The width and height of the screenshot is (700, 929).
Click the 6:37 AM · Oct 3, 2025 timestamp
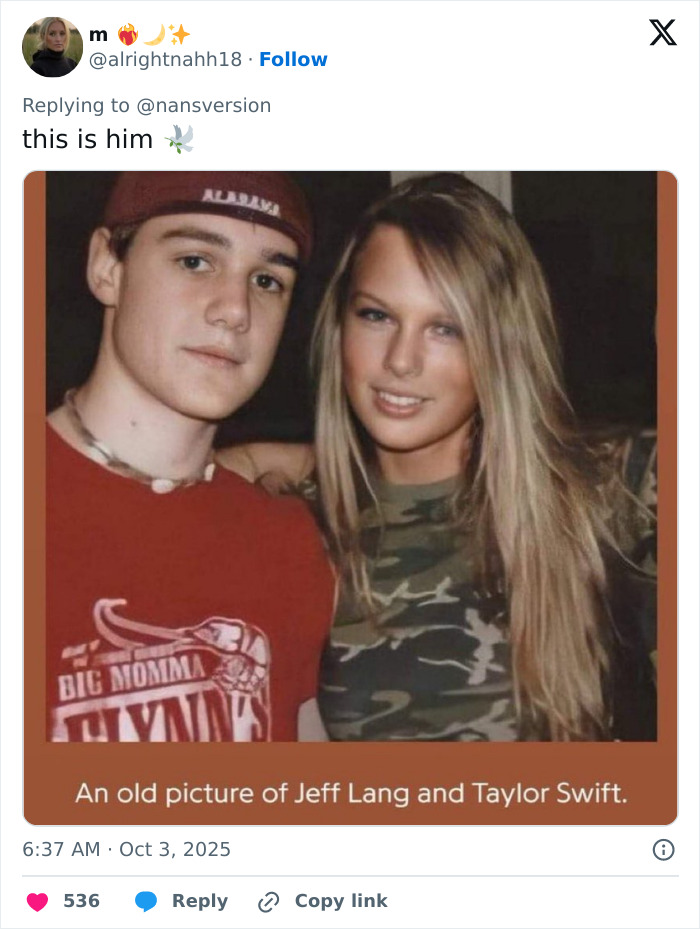[x=126, y=849]
